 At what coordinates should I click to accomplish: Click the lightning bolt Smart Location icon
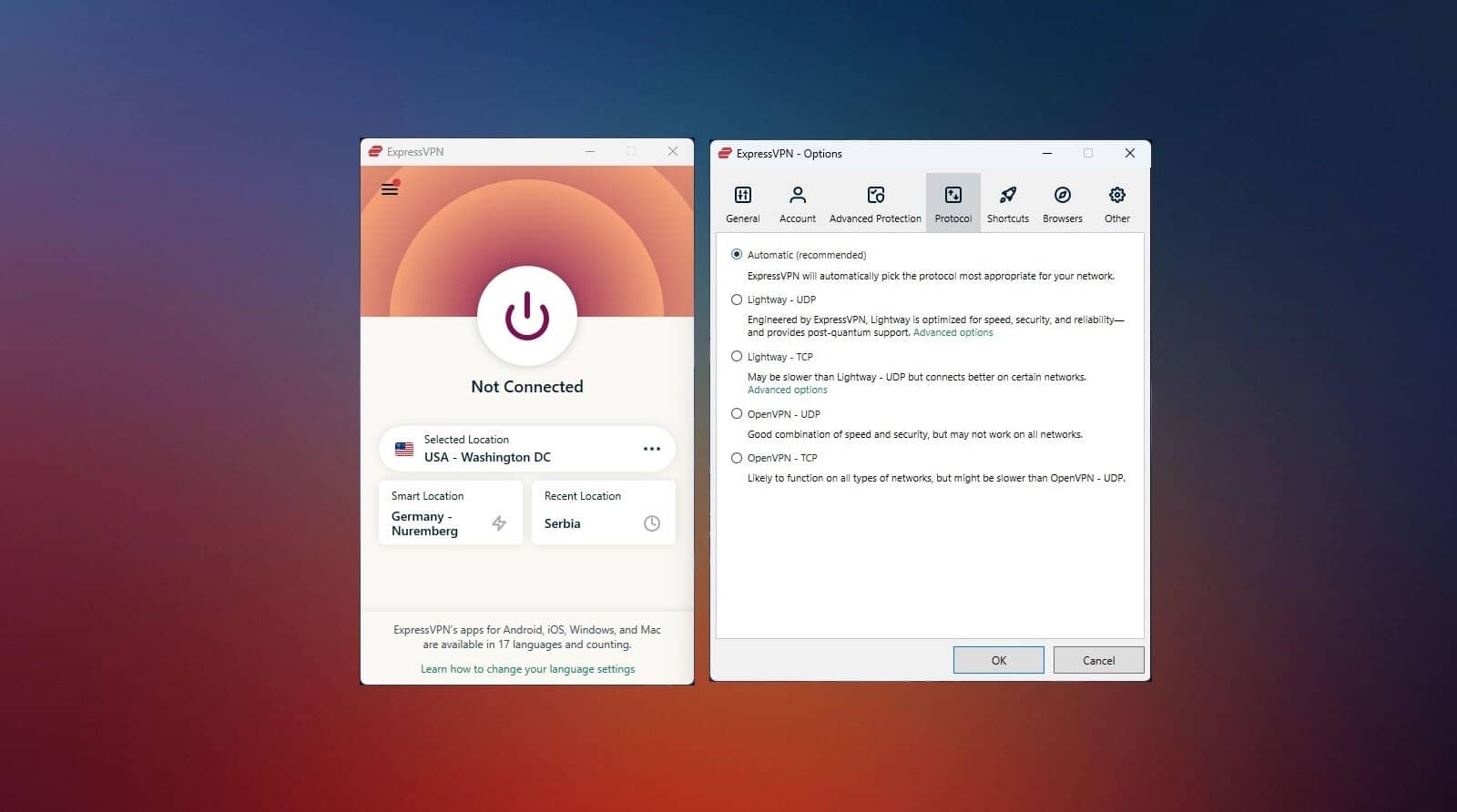[x=499, y=523]
